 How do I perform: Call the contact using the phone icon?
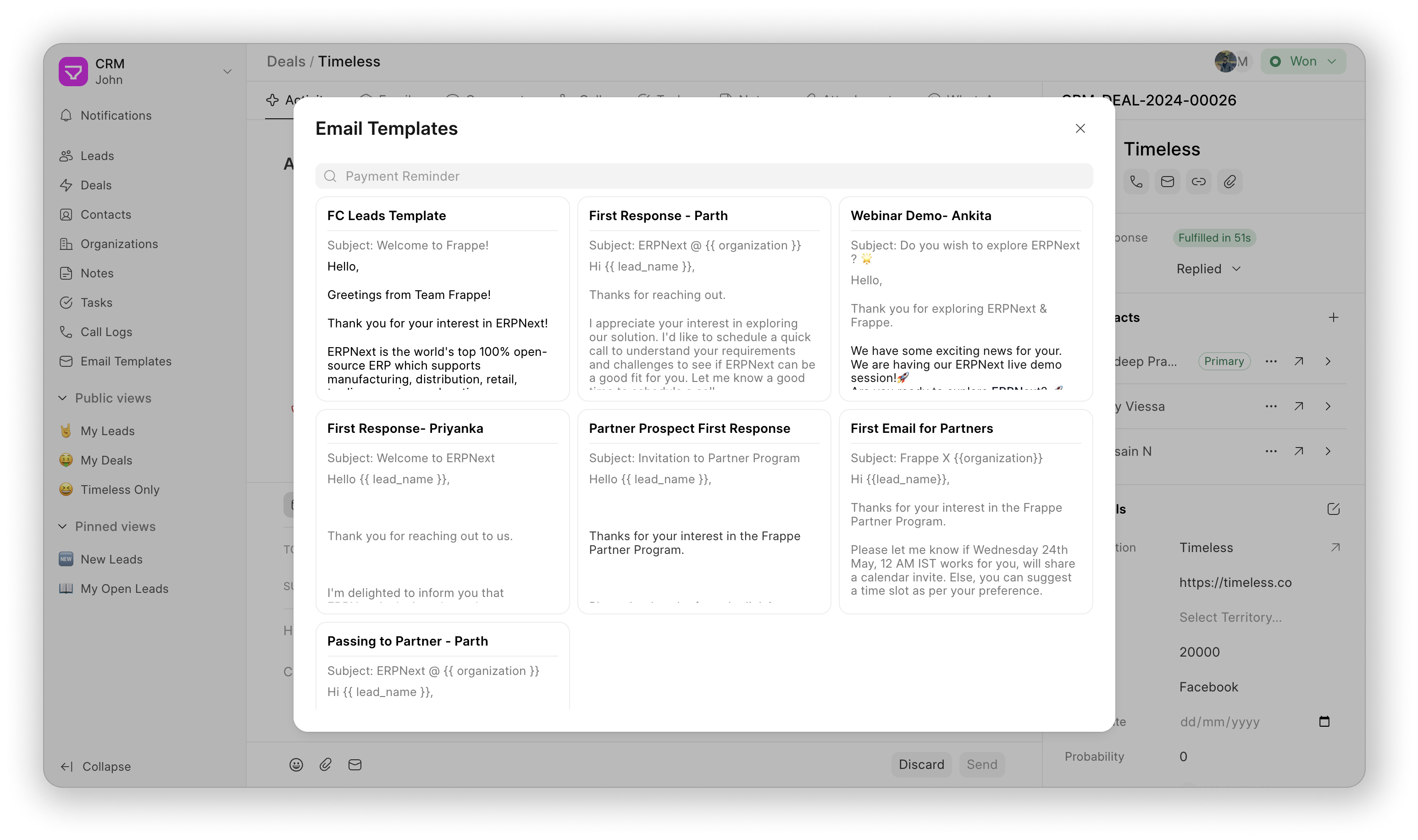(x=1136, y=182)
